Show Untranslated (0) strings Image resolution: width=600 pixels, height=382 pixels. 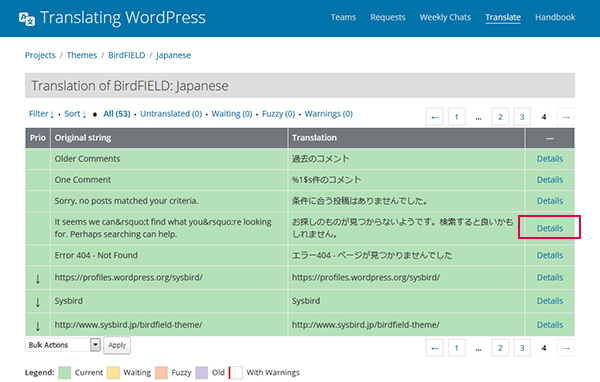[171, 114]
